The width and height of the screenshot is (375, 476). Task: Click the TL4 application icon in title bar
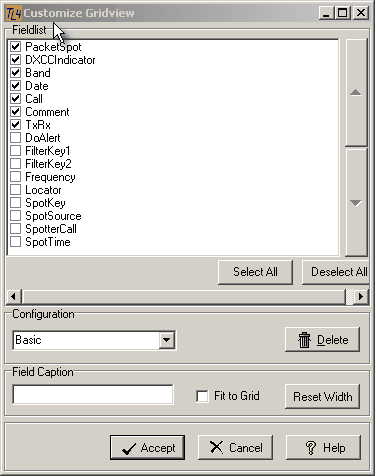click(x=14, y=13)
